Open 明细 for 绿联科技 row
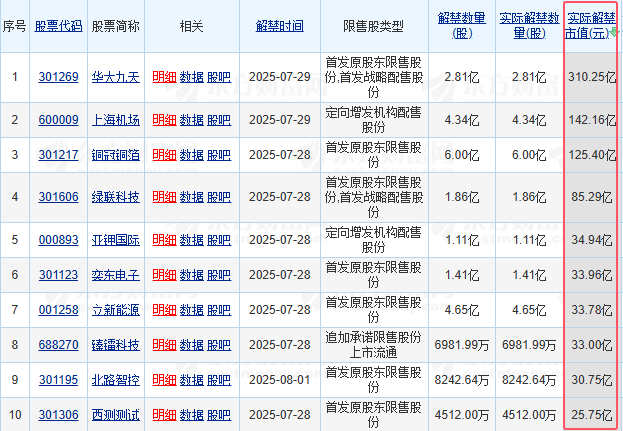 (x=164, y=197)
